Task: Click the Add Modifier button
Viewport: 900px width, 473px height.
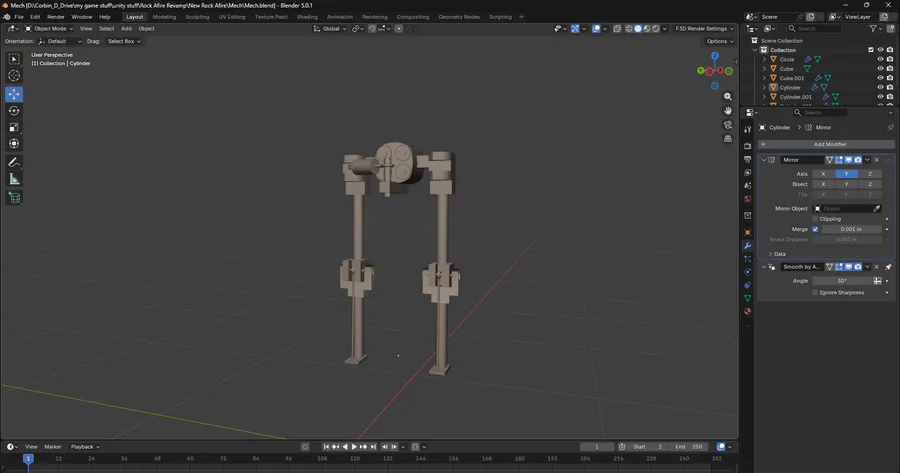Action: [829, 144]
